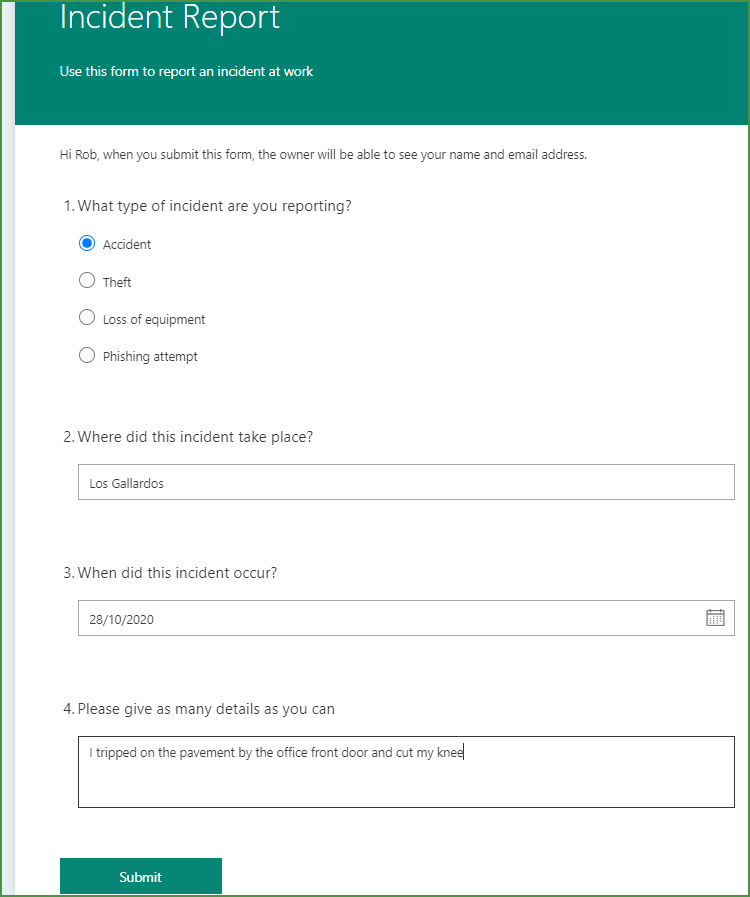Click the 'Loss of equipment' label text

pyautogui.click(x=154, y=319)
